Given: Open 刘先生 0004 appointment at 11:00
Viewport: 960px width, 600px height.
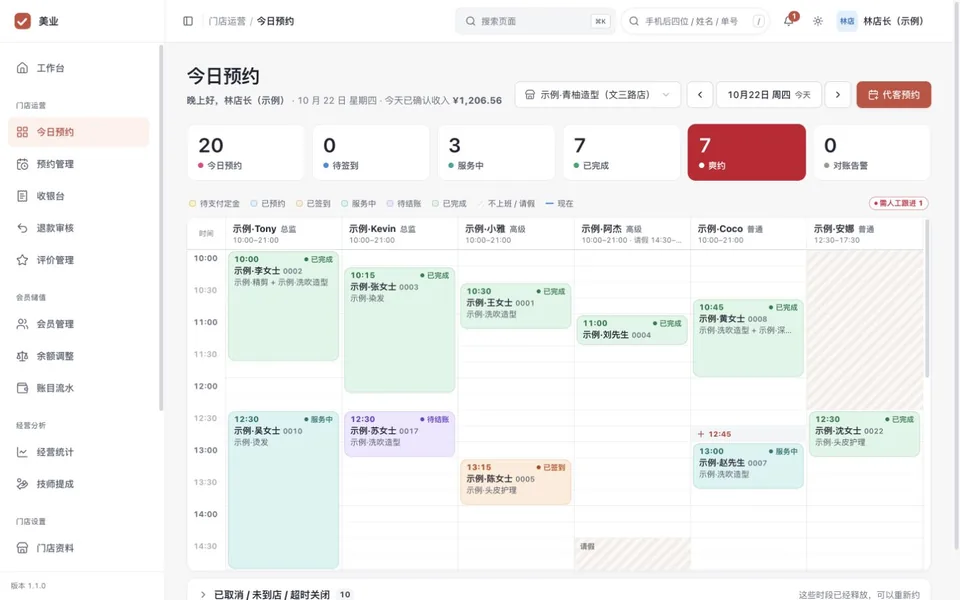Looking at the screenshot, I should pos(632,329).
